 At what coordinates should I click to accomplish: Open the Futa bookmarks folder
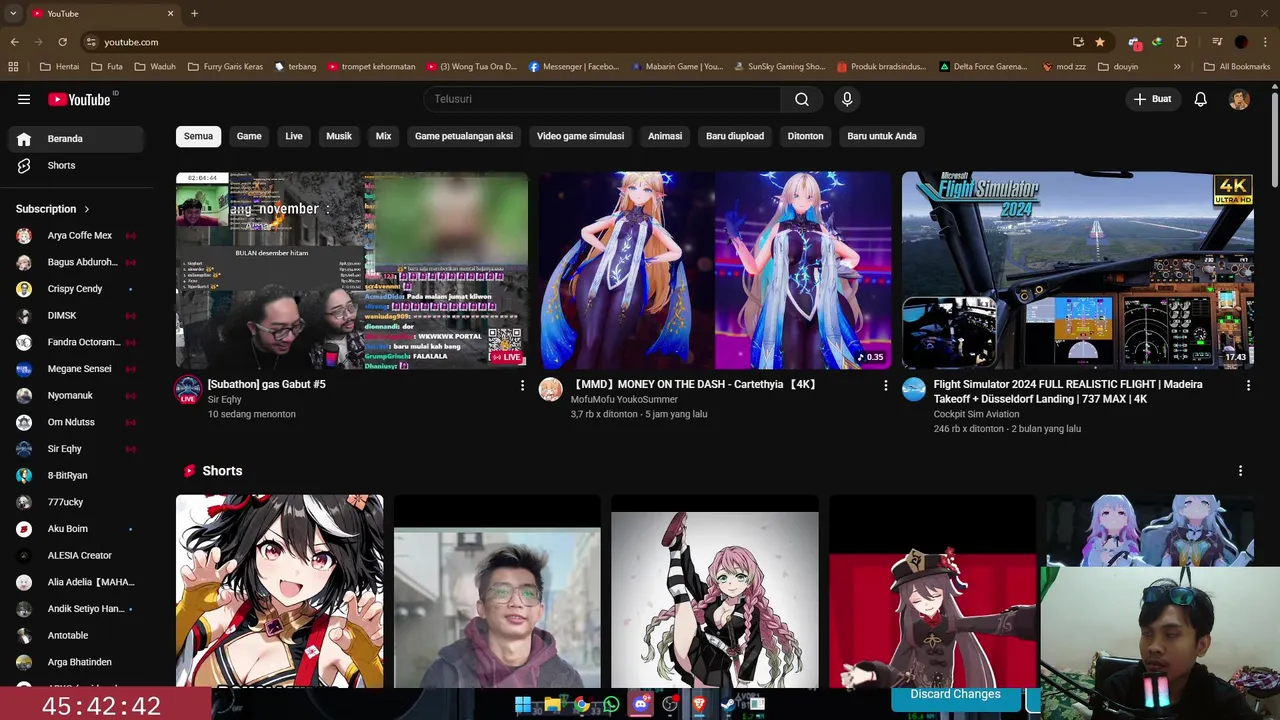pos(106,67)
